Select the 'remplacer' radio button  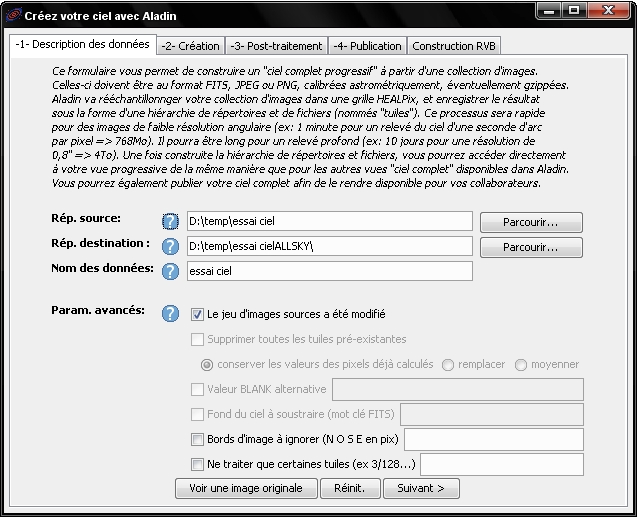[x=448, y=365]
